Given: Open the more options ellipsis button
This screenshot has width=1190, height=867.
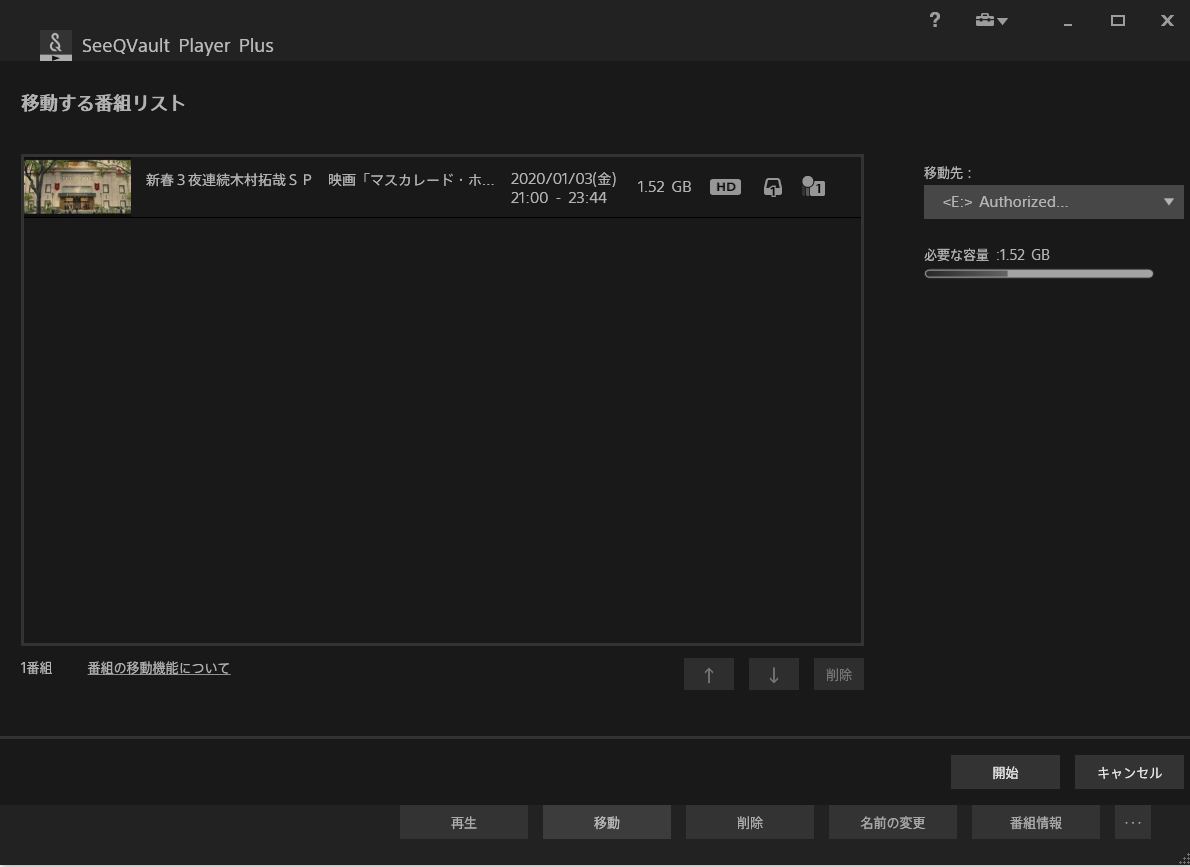Looking at the screenshot, I should pos(1132,822).
